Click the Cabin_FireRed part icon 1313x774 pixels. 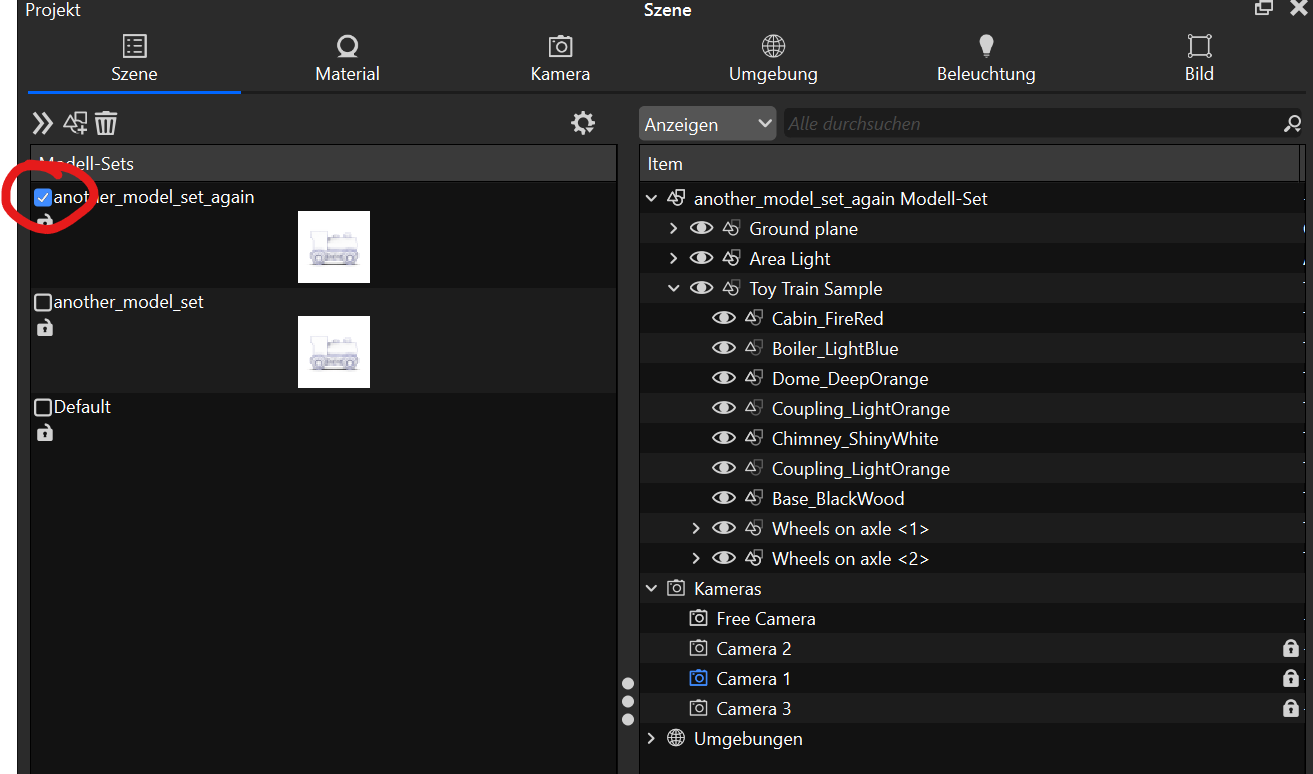[754, 319]
